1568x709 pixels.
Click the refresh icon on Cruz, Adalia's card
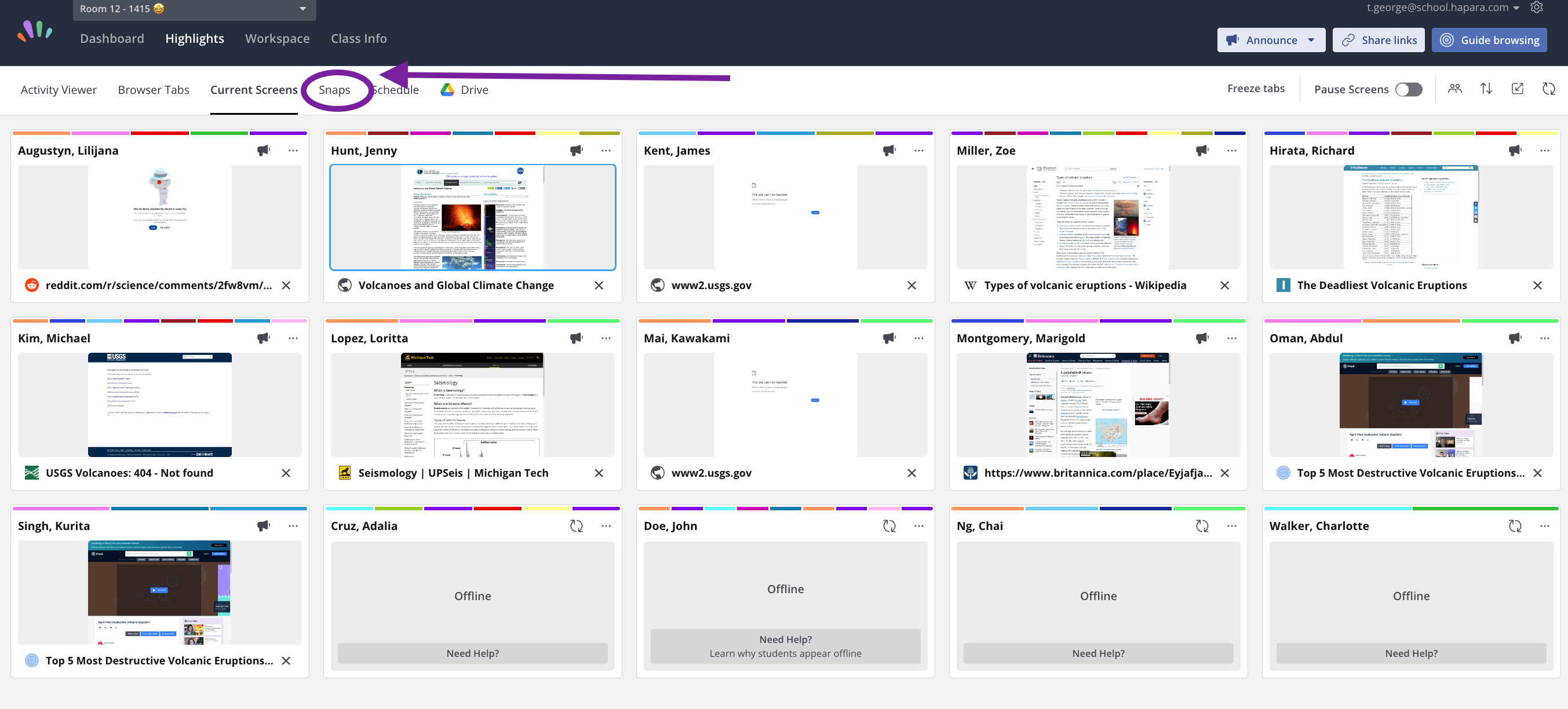pyautogui.click(x=576, y=526)
